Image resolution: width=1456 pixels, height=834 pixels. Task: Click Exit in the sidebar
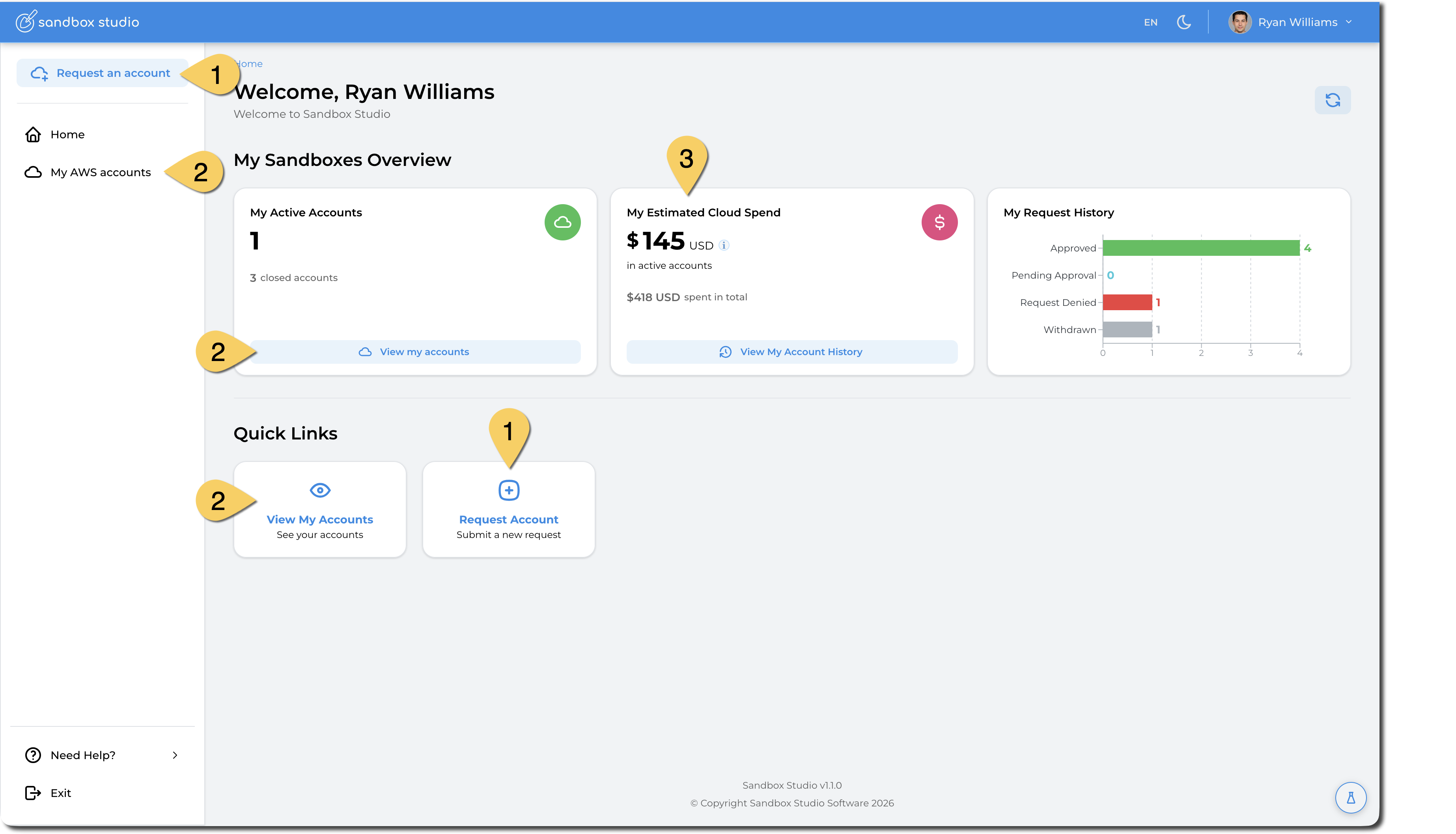pos(60,793)
